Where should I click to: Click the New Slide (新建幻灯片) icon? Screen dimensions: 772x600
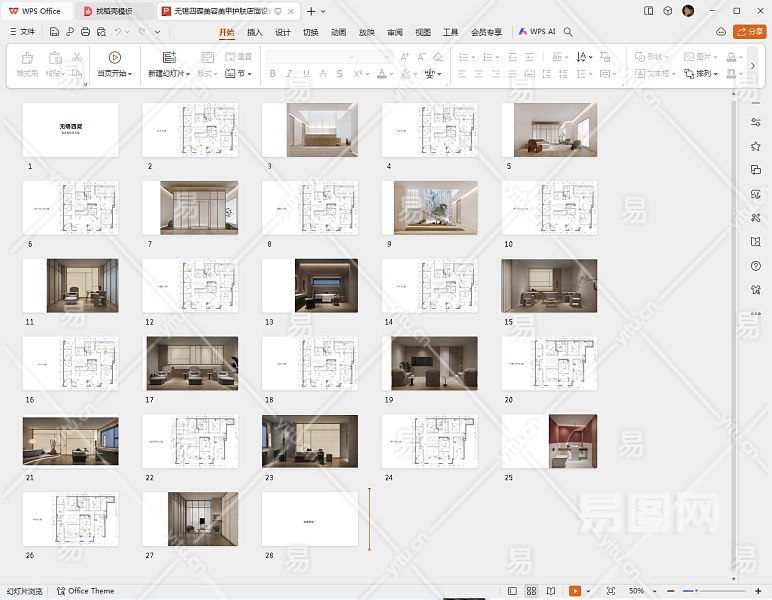[168, 58]
